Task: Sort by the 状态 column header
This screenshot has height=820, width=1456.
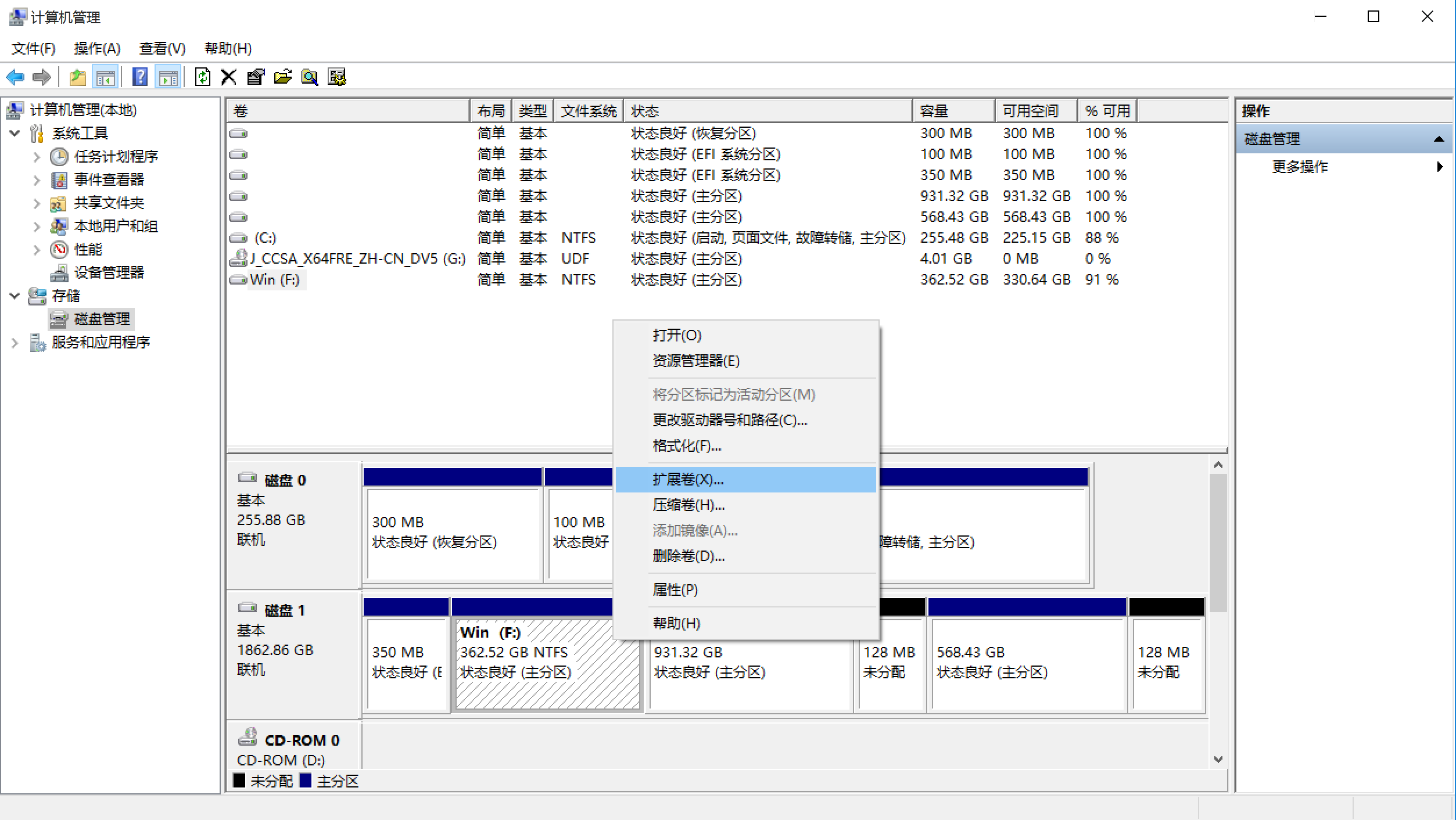Action: 768,110
